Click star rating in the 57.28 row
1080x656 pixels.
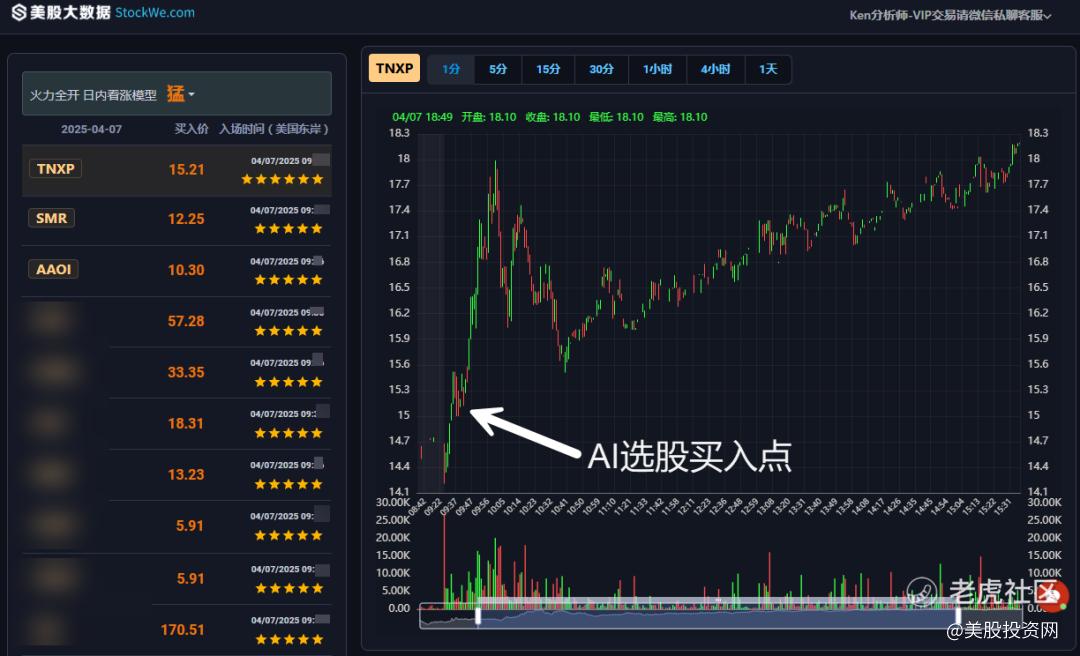[x=289, y=331]
